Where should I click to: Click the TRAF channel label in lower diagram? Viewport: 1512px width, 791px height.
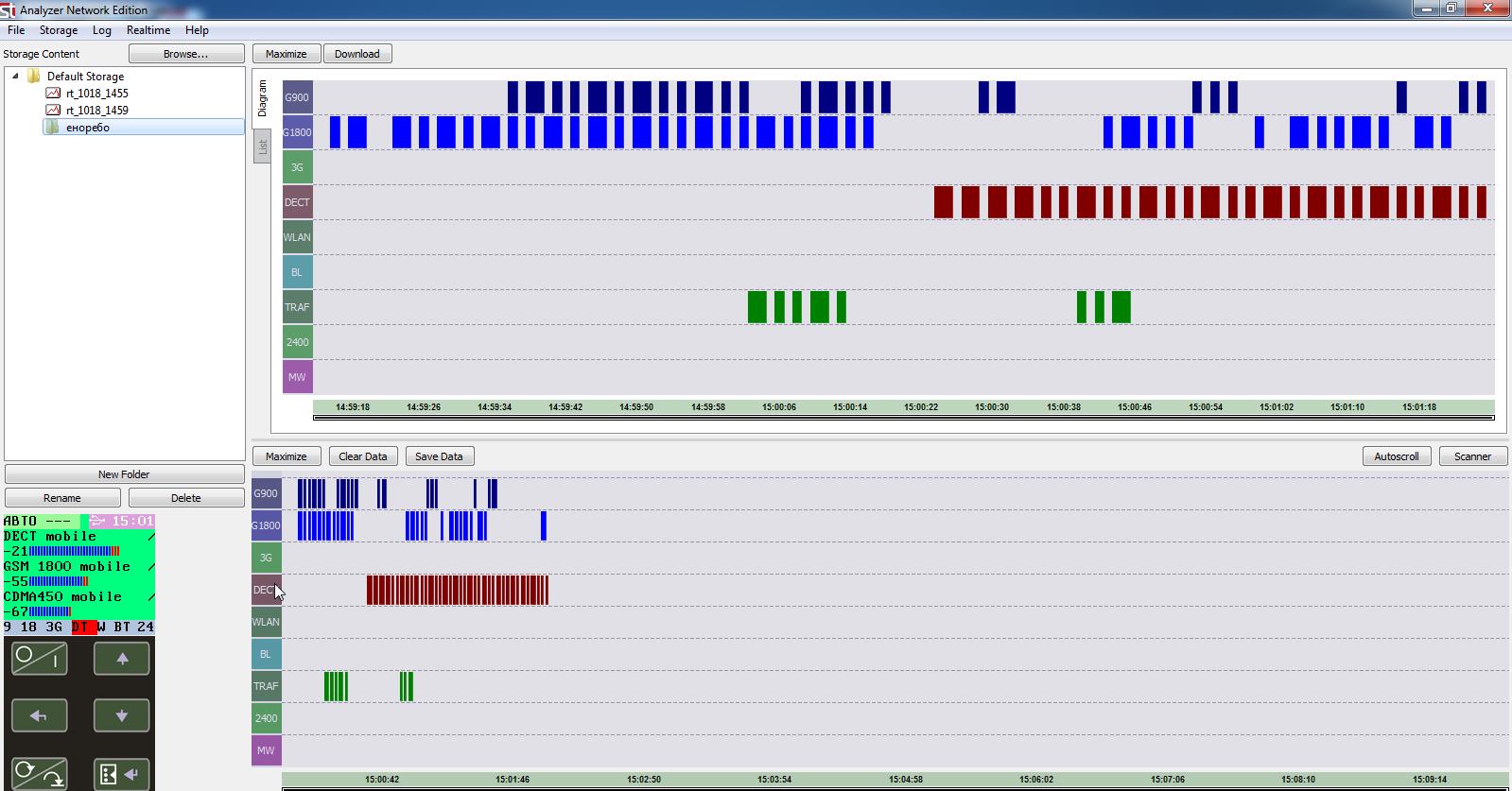[266, 686]
